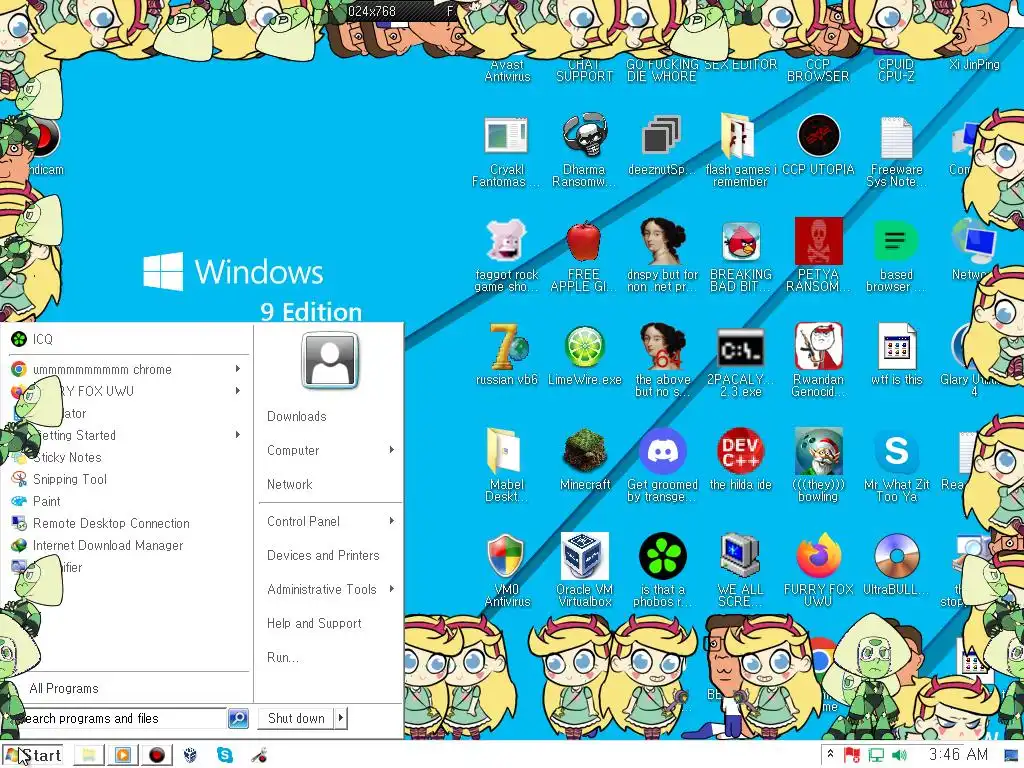Open the Dharma Ransomware skull desktop icon
Image resolution: width=1024 pixels, height=768 pixels.
coord(584,136)
